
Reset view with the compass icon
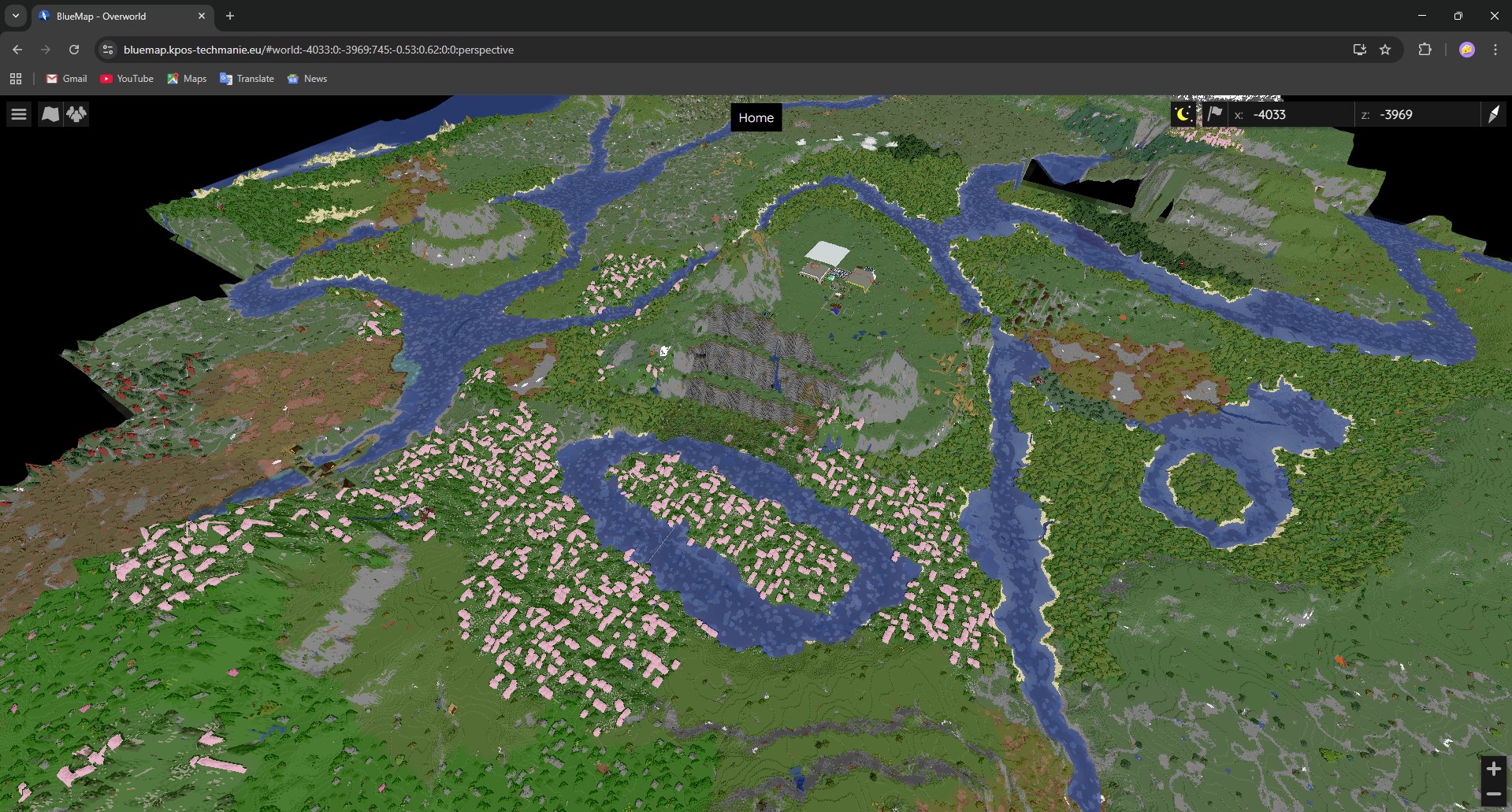(x=1493, y=115)
